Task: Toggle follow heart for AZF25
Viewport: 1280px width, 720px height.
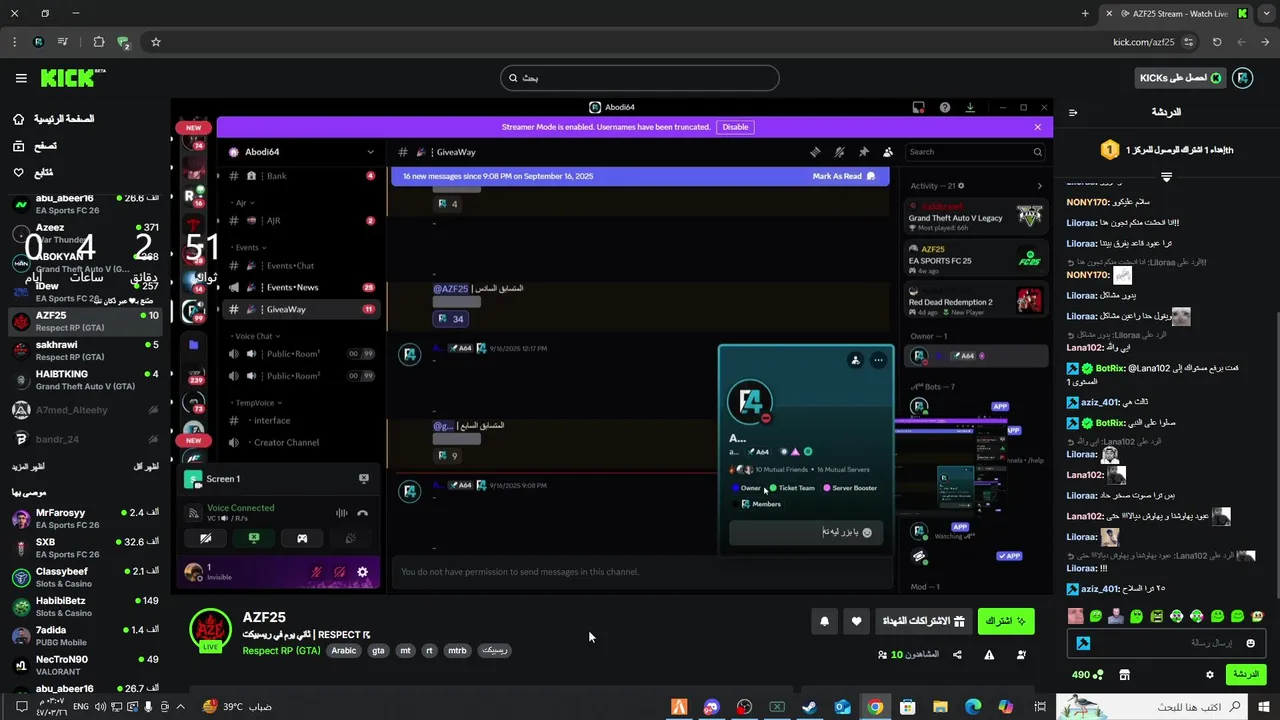Action: point(856,621)
